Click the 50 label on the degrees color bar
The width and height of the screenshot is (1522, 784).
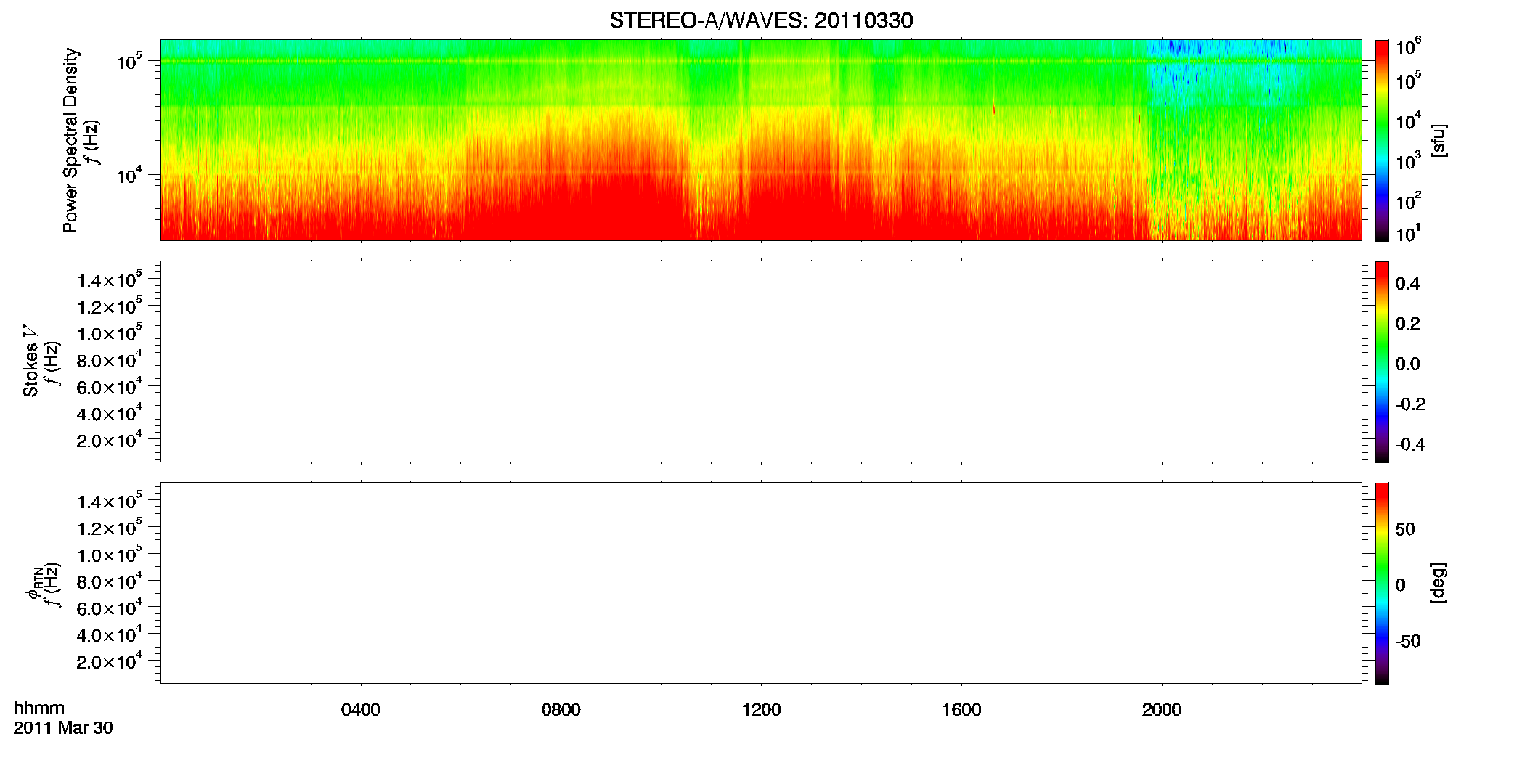tap(1405, 529)
